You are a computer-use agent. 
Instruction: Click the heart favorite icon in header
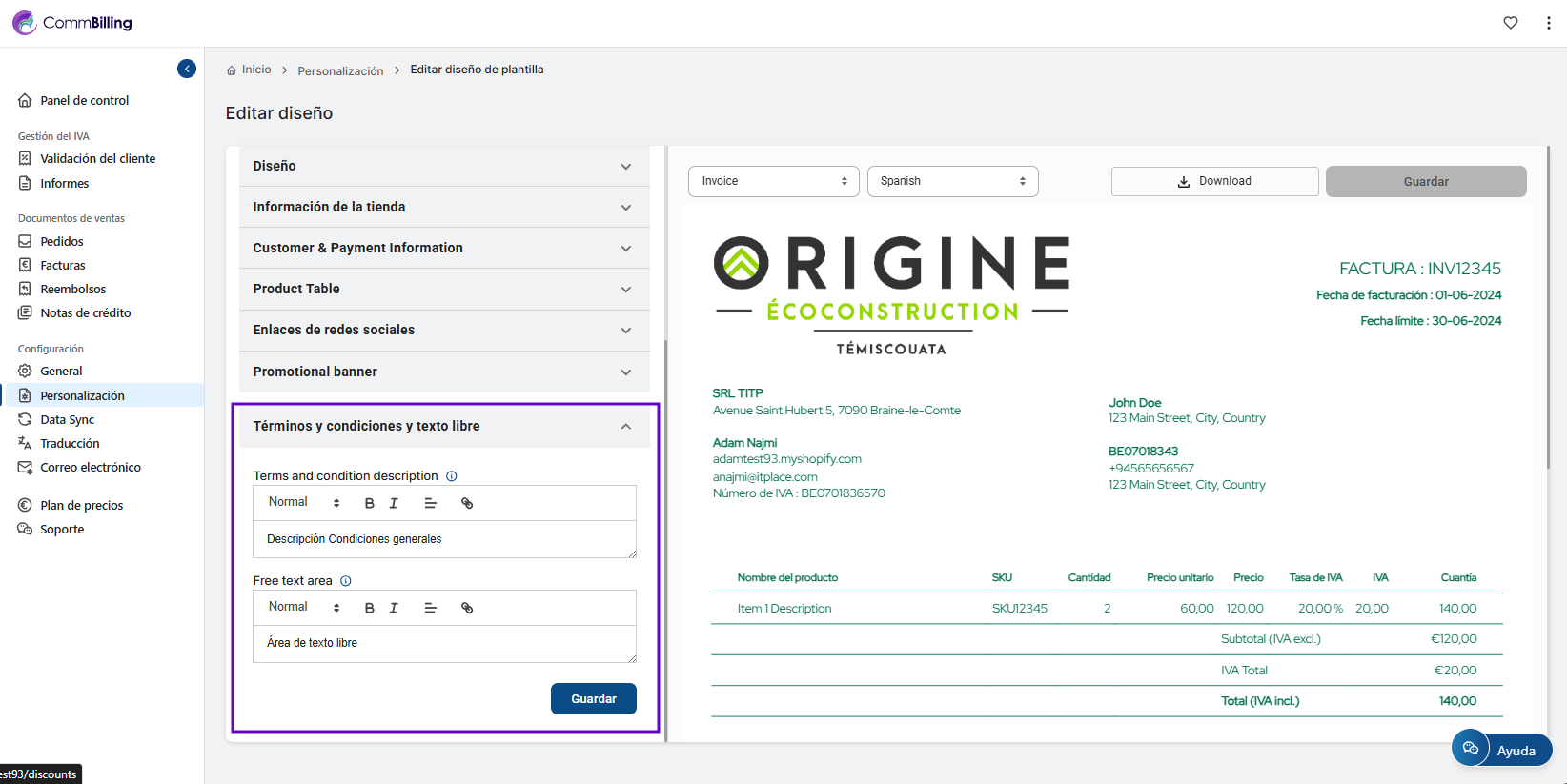pyautogui.click(x=1510, y=23)
